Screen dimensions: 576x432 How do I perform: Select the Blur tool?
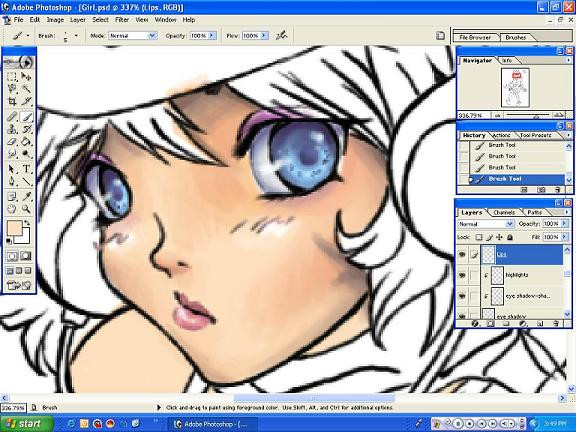point(12,154)
